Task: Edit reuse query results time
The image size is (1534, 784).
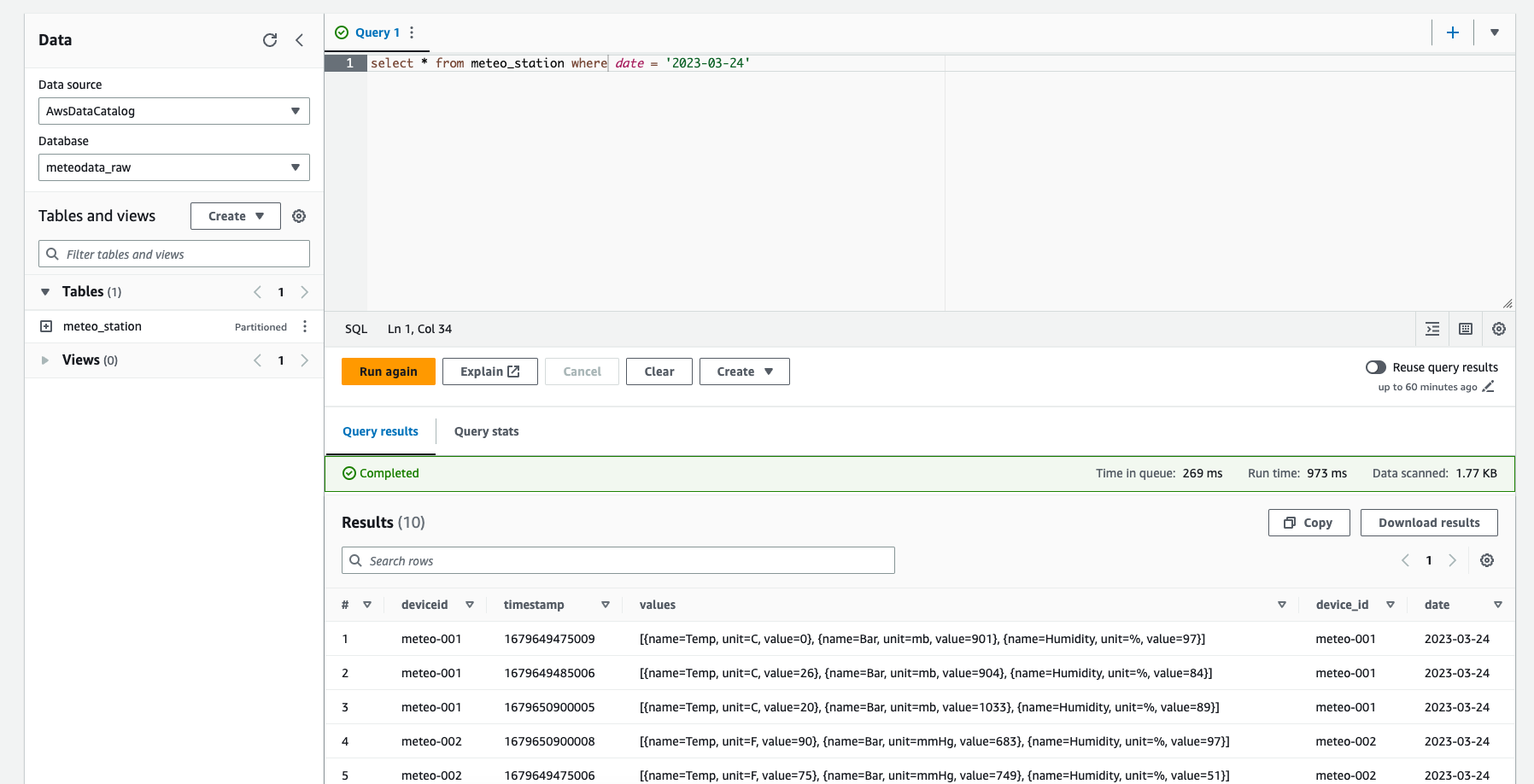Action: click(1488, 387)
